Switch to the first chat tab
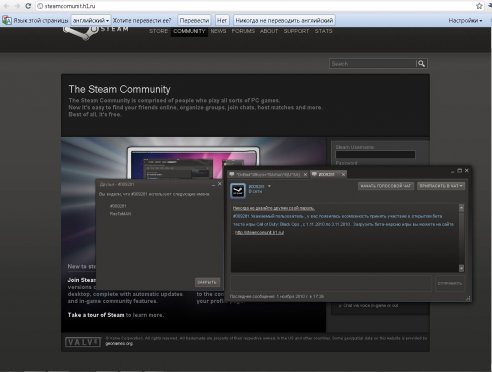Viewport: 492px width, 372px height. [268, 174]
